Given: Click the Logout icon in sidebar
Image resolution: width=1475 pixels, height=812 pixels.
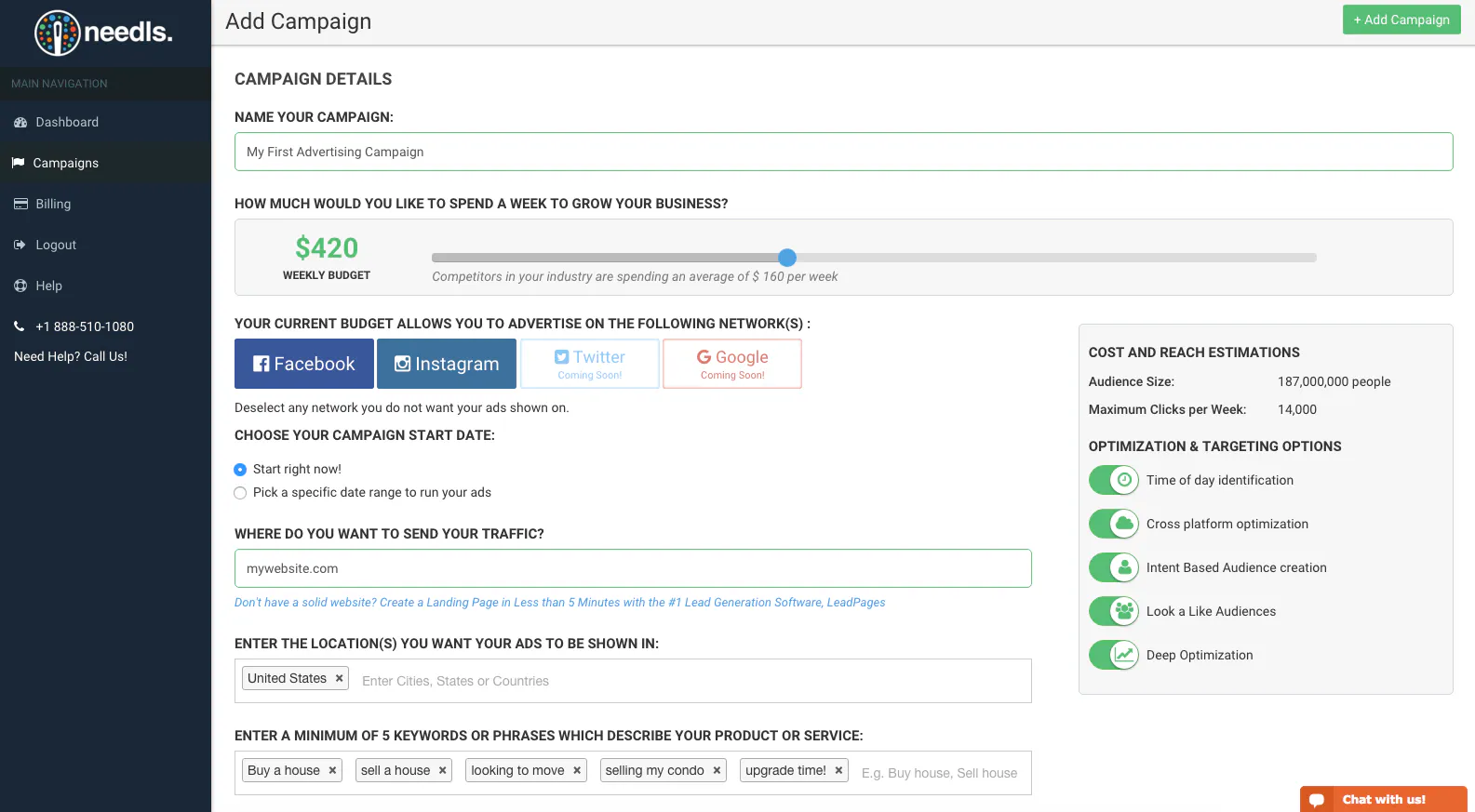Looking at the screenshot, I should coord(20,245).
